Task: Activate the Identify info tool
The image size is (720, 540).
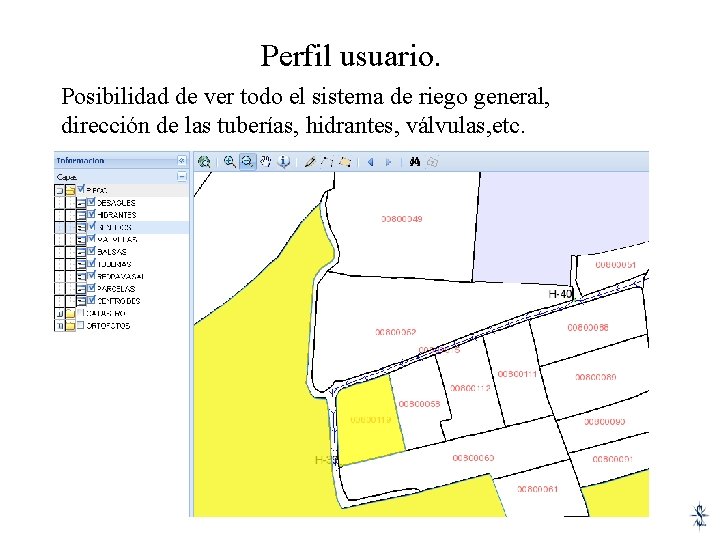Action: pos(284,162)
